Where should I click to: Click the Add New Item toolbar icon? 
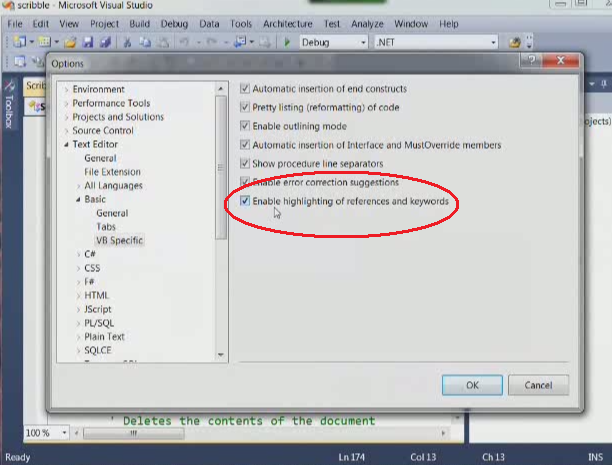click(x=44, y=42)
